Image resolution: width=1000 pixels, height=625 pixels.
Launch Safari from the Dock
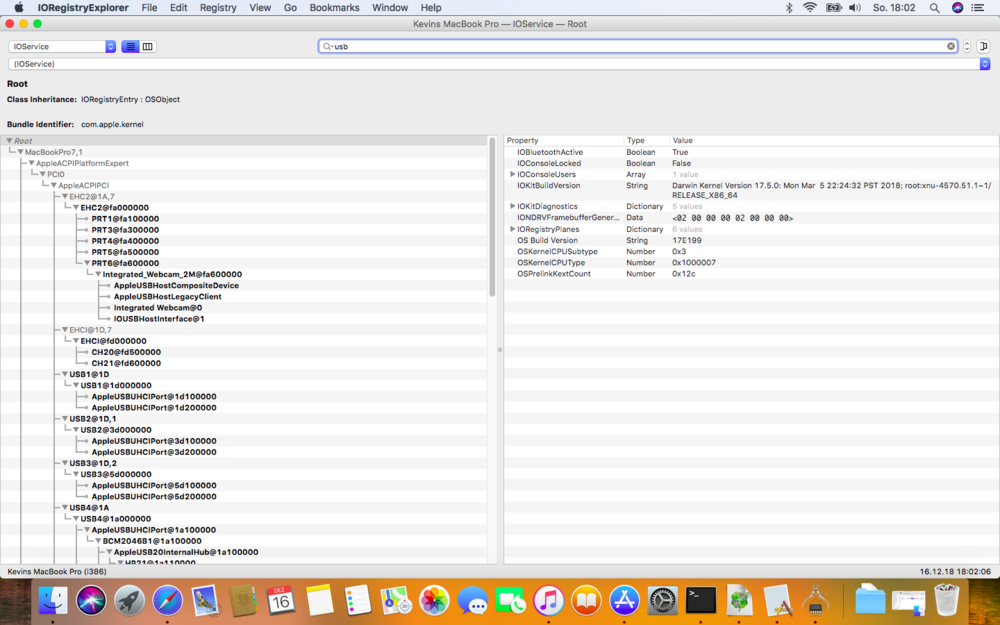tap(167, 600)
